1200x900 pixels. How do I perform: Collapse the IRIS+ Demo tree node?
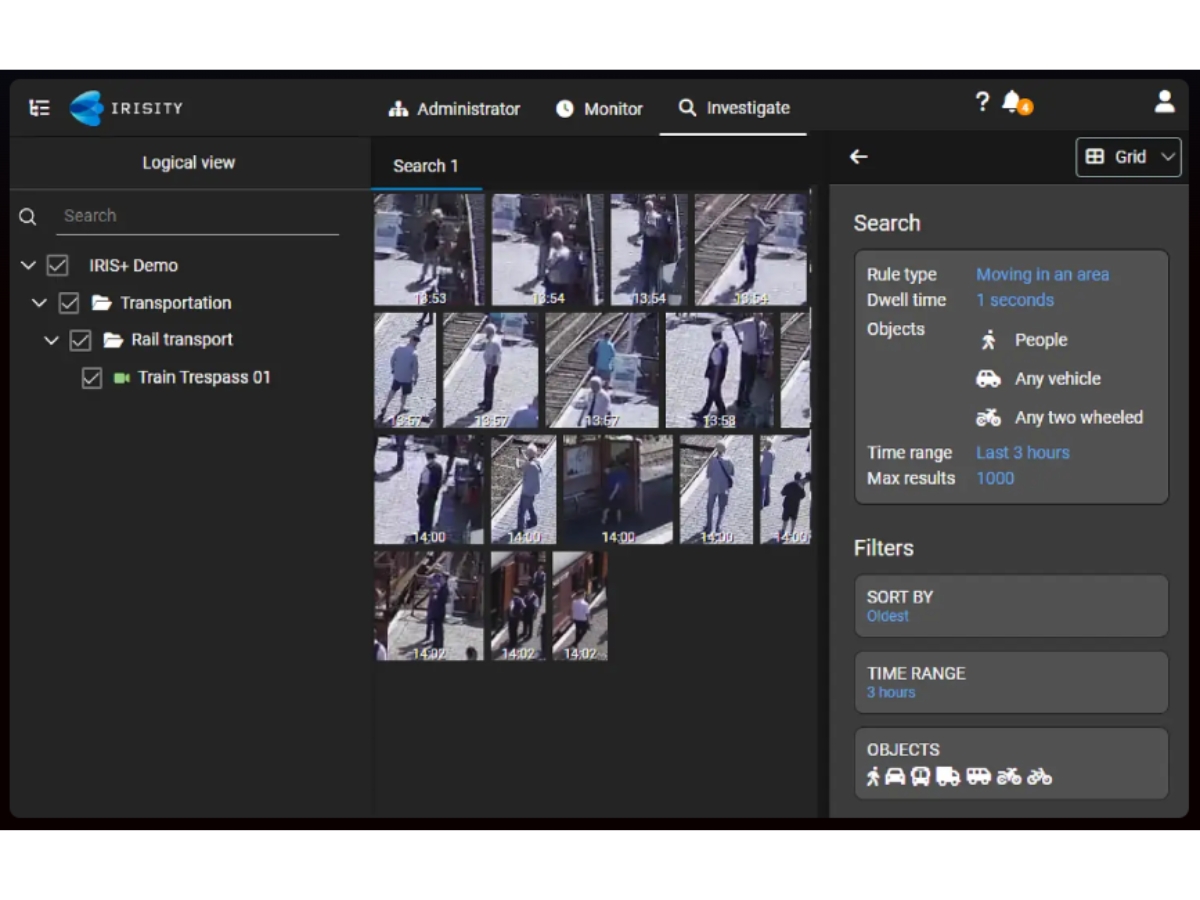28,266
